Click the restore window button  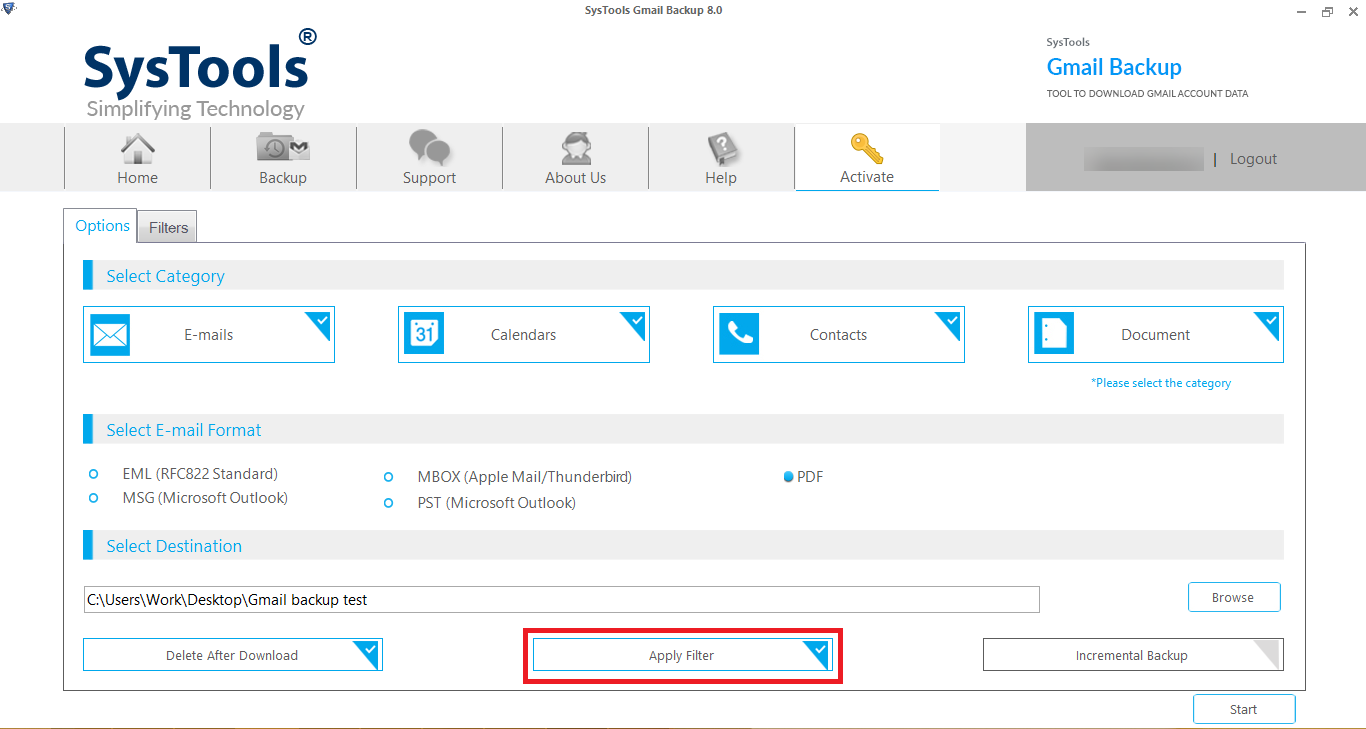point(1327,11)
